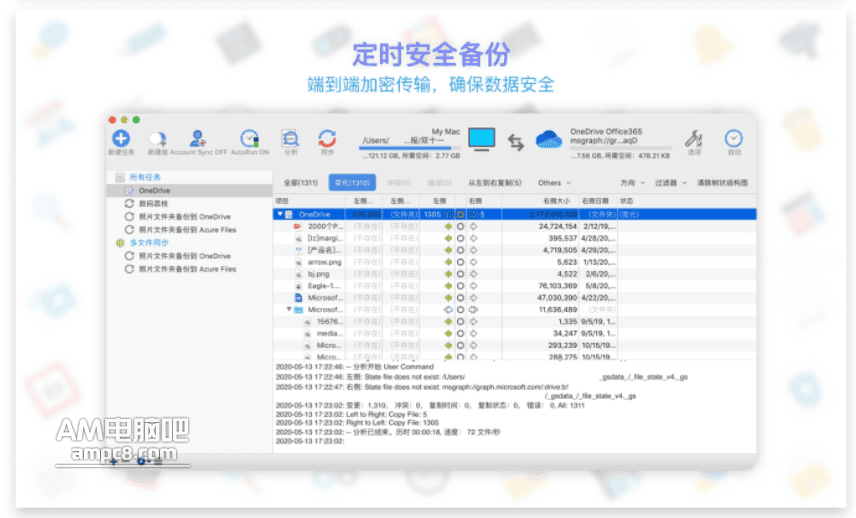The height and width of the screenshot is (518, 856).
Task: Open the 方向 dropdown
Action: point(632,182)
